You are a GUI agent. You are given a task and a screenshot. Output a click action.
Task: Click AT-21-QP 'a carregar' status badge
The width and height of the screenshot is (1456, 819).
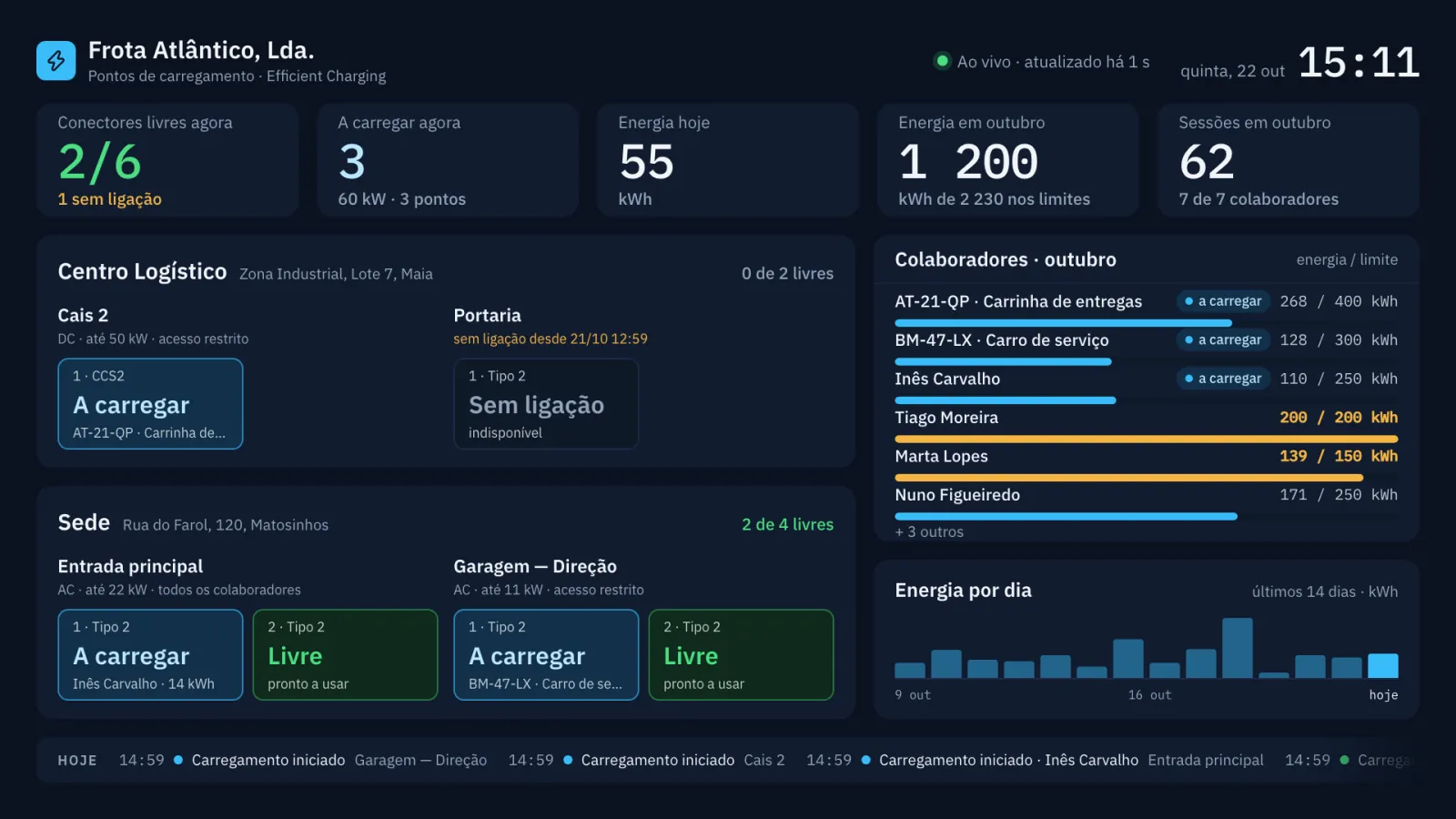click(1223, 301)
